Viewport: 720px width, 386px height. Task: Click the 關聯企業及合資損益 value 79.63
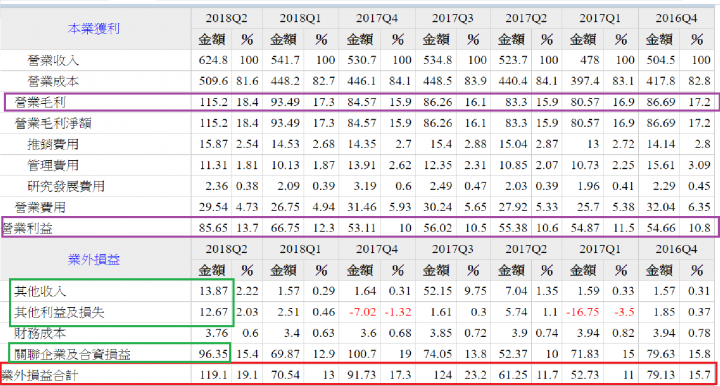tap(661, 354)
